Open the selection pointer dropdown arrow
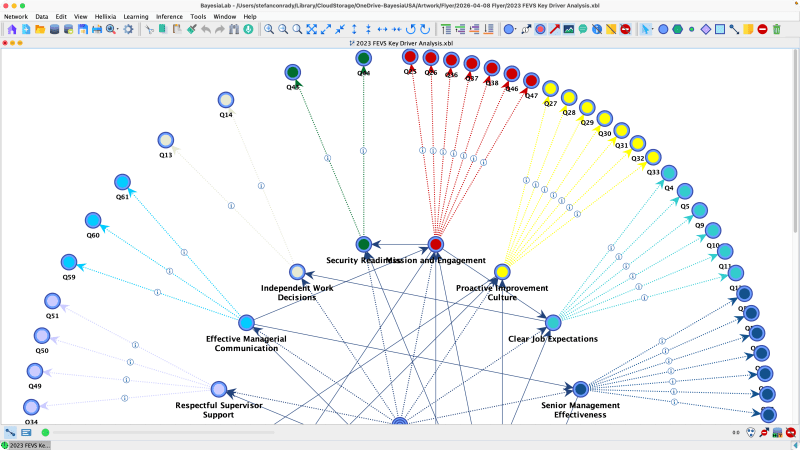 click(653, 30)
